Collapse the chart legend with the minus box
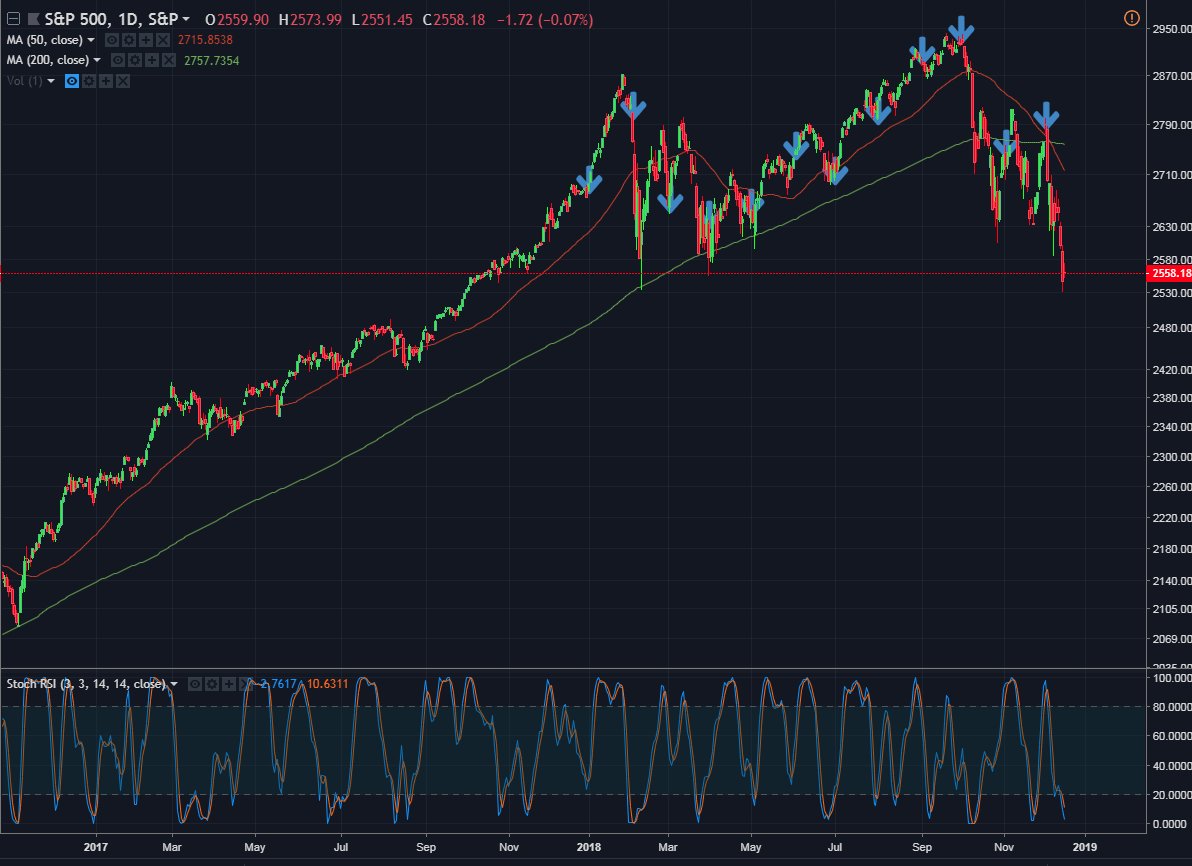 coord(13,19)
